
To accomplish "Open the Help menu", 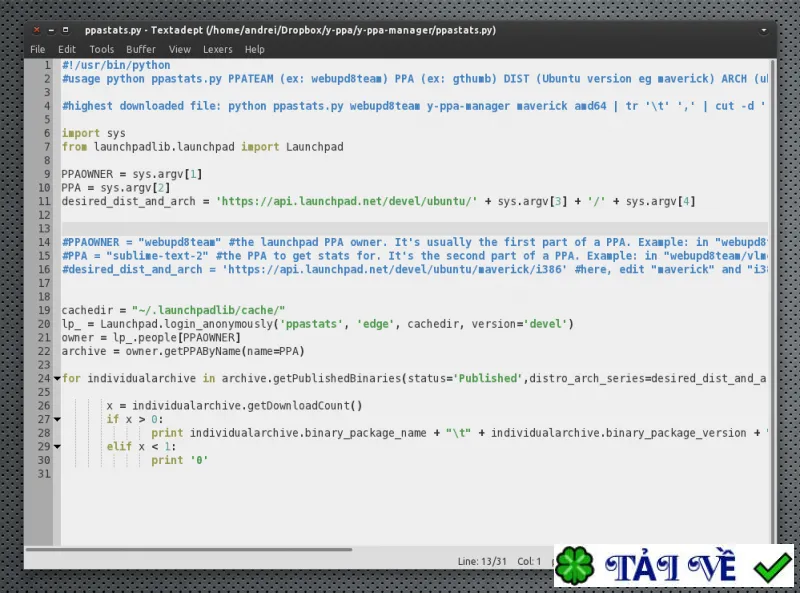I will [x=255, y=50].
